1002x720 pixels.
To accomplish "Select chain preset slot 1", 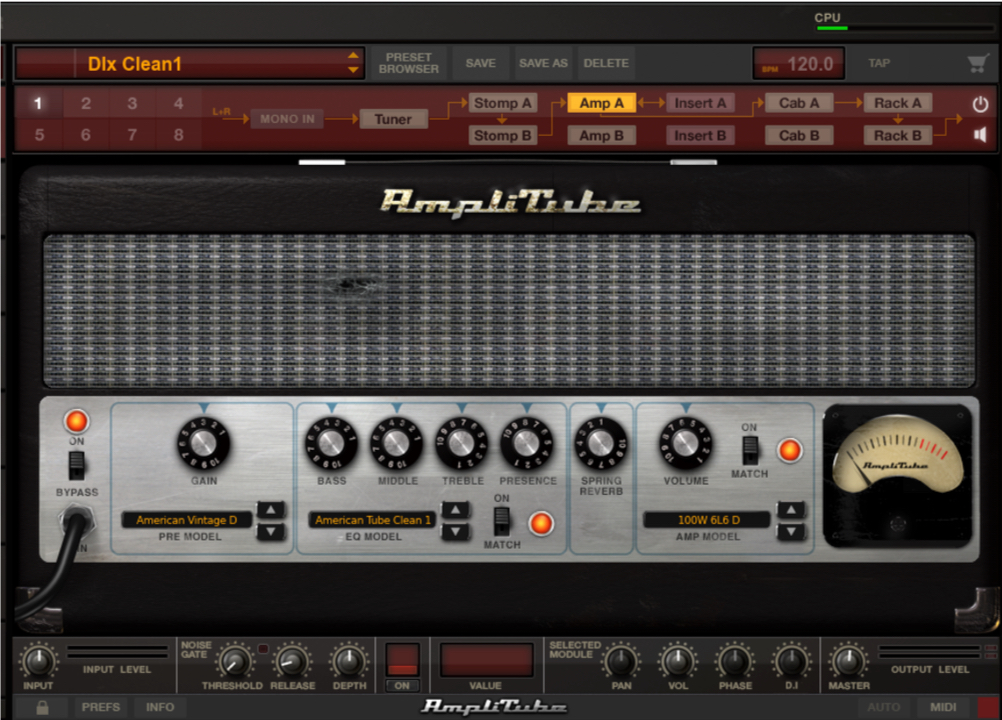I will (38, 103).
